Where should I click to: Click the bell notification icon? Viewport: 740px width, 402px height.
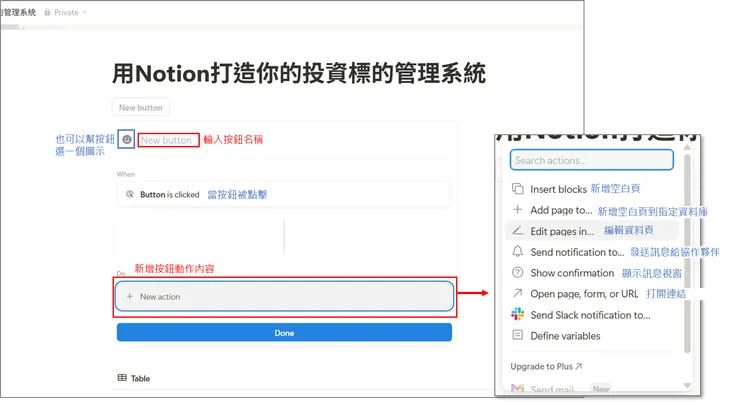(518, 251)
